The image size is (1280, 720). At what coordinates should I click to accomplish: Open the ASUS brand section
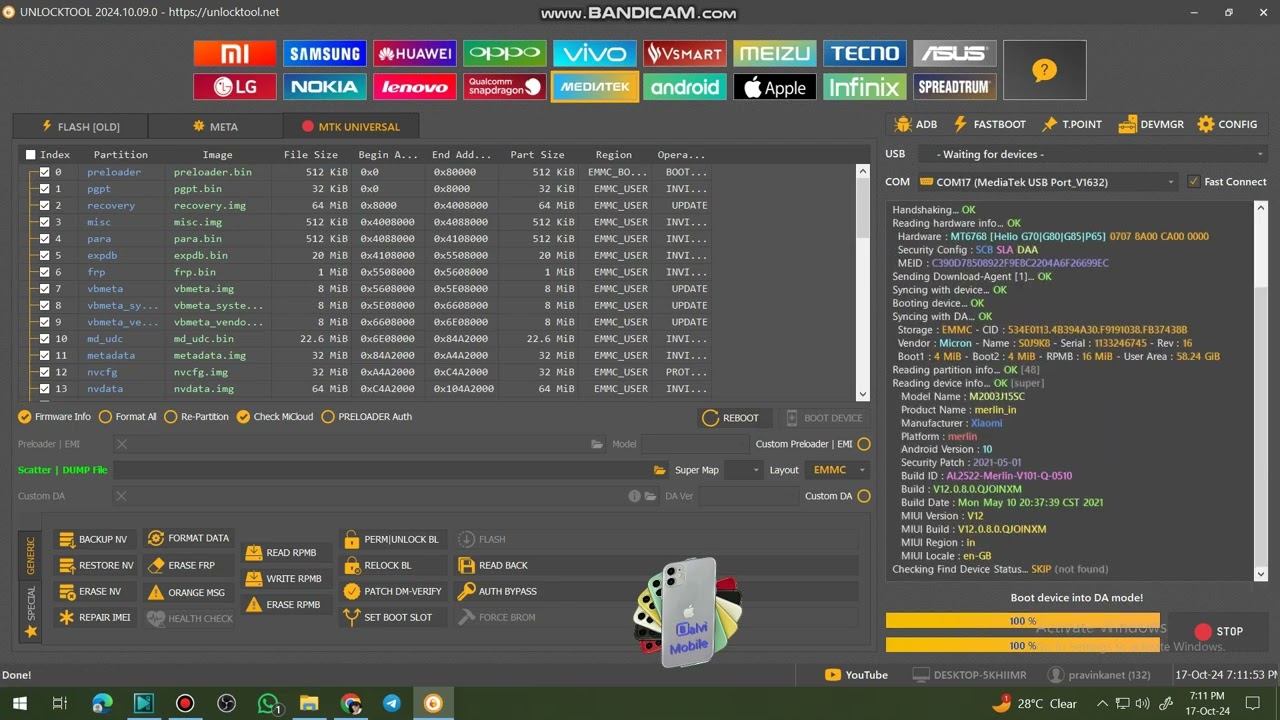[x=955, y=54]
